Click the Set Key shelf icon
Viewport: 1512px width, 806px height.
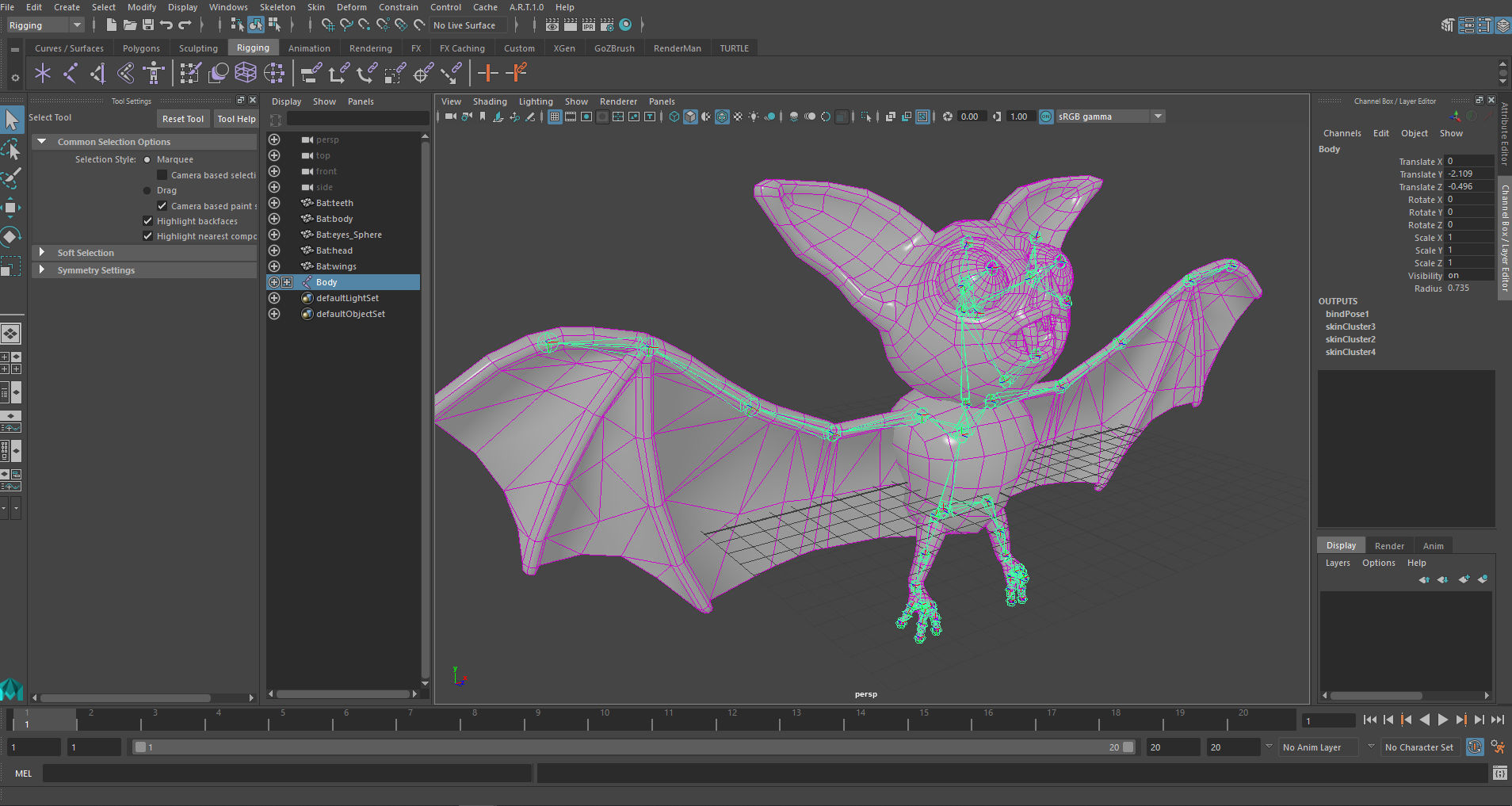point(488,74)
